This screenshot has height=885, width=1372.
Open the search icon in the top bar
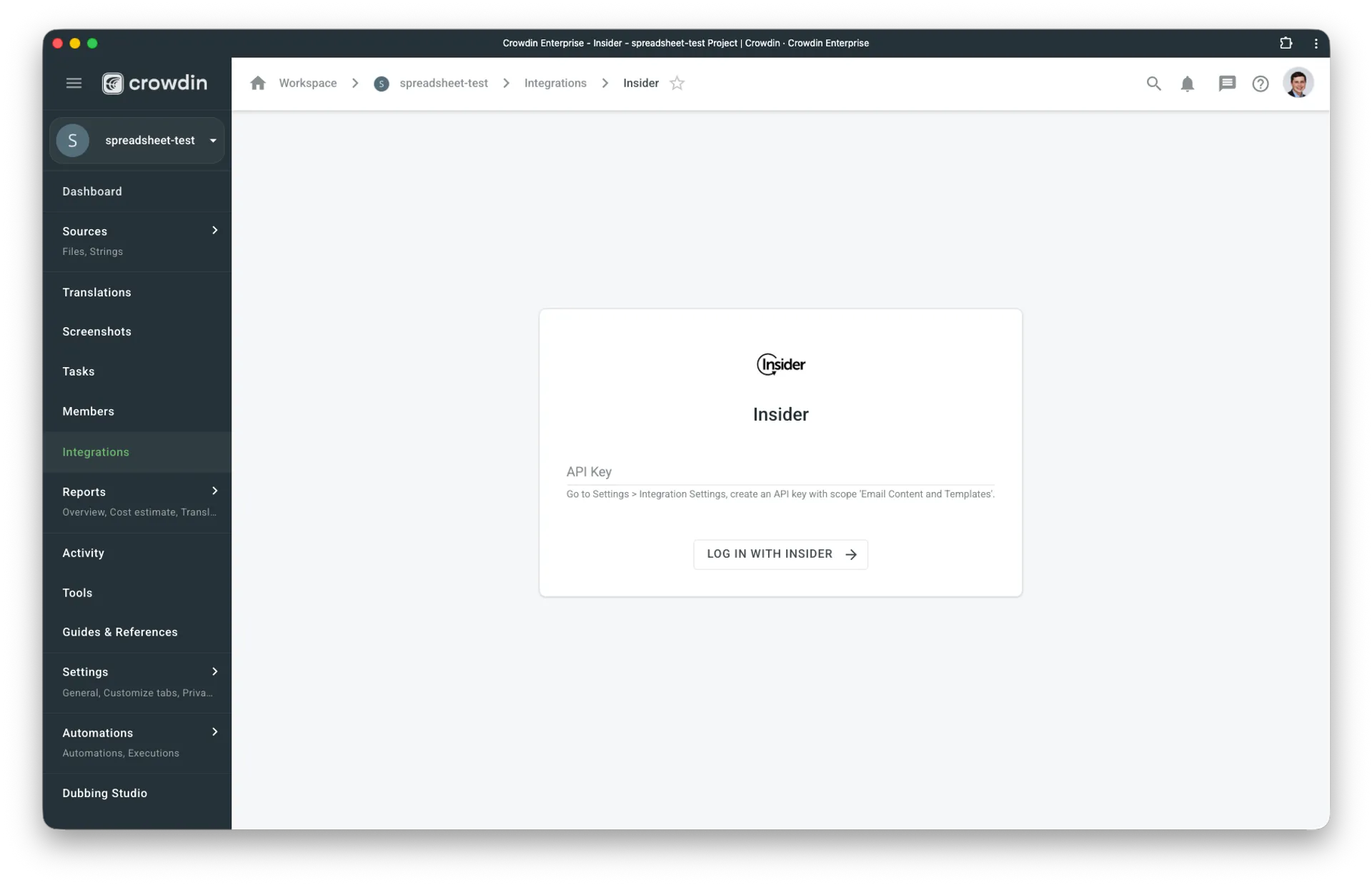1153,83
